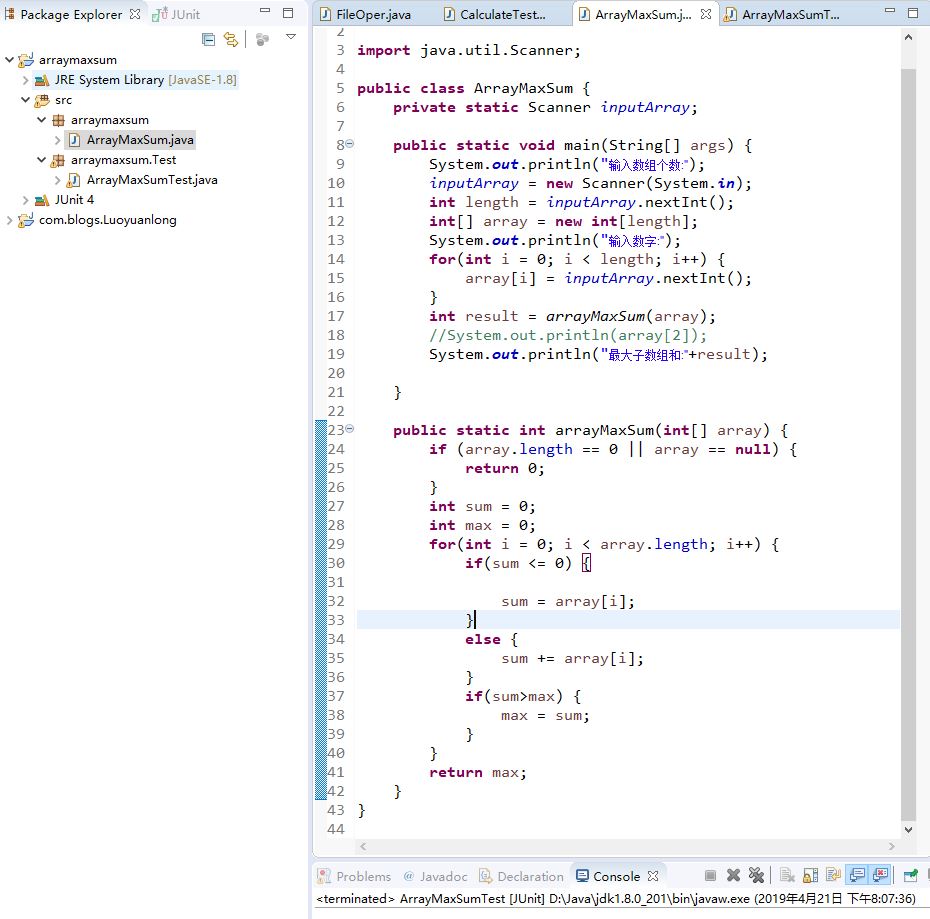The height and width of the screenshot is (919, 930).
Task: Open the CalculateTest editor tab
Action: 502,15
